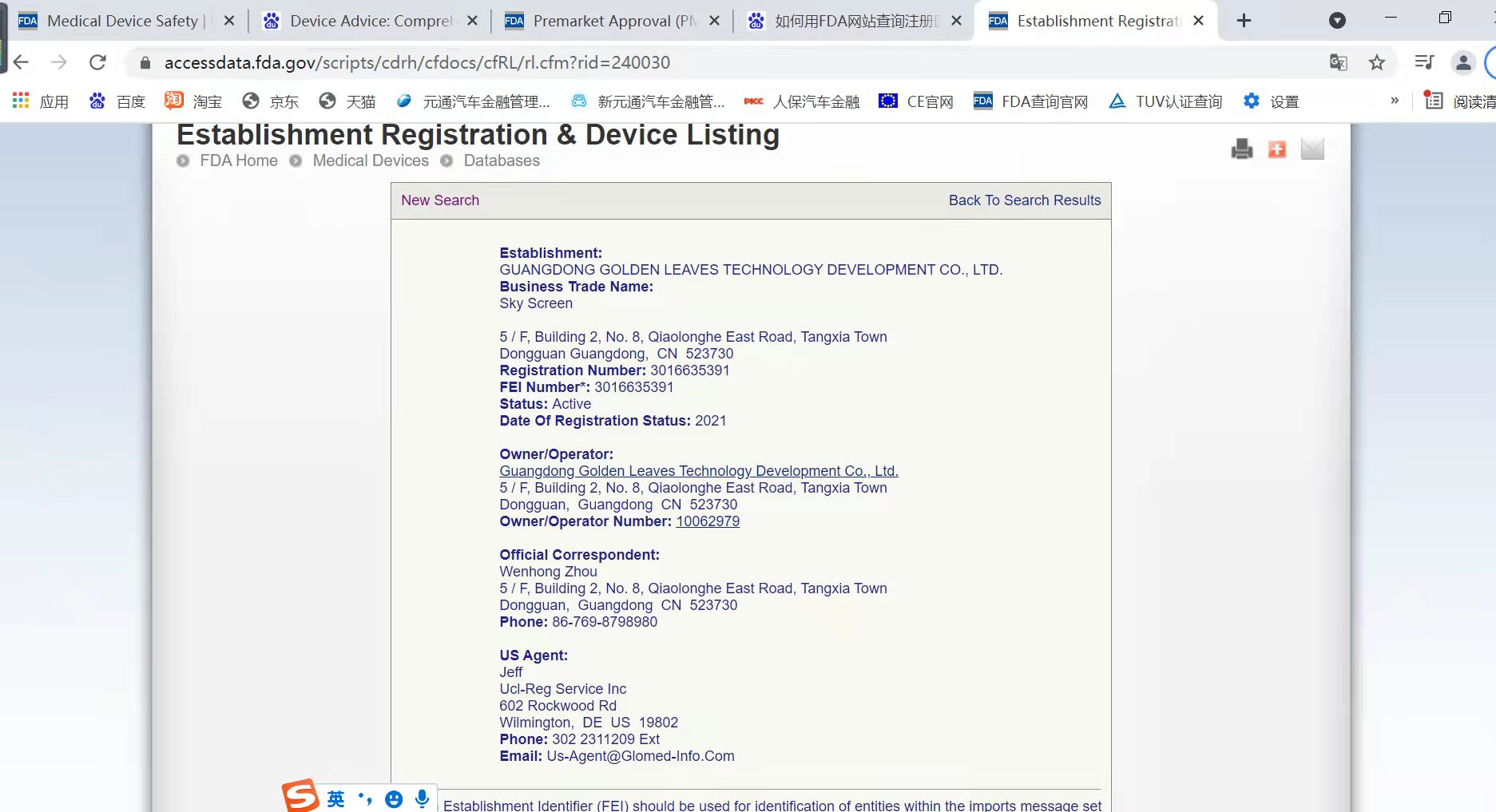Open the user profile avatar icon
The height and width of the screenshot is (812, 1496).
click(1463, 62)
